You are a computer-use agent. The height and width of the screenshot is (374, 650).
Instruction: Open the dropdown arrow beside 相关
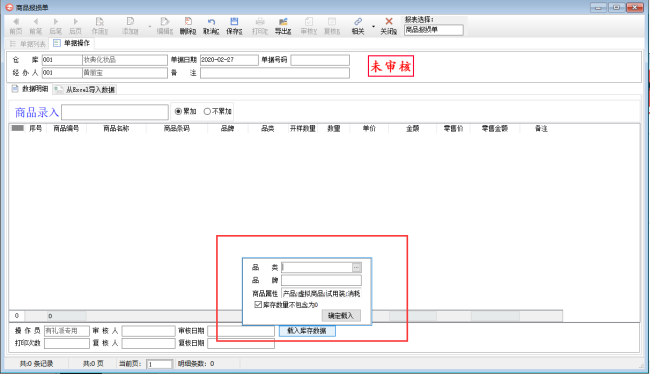pos(373,27)
